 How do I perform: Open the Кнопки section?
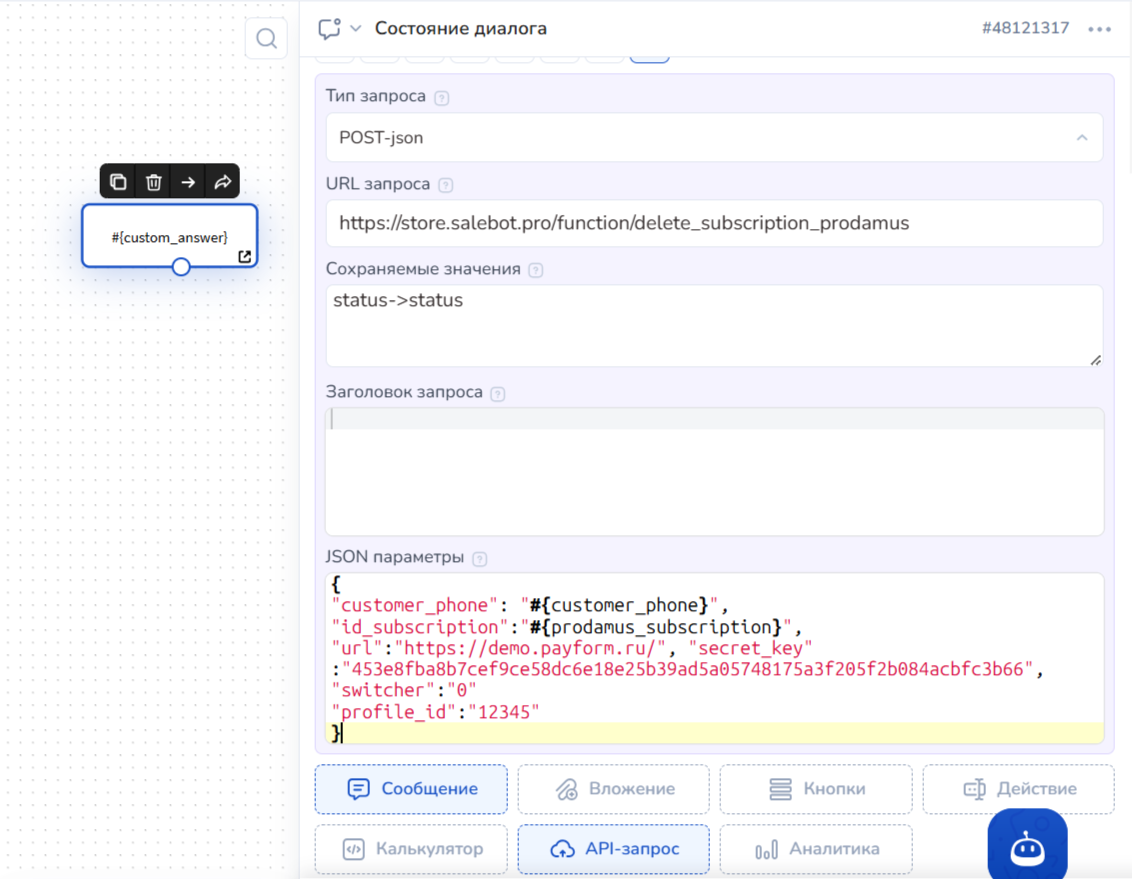[815, 789]
